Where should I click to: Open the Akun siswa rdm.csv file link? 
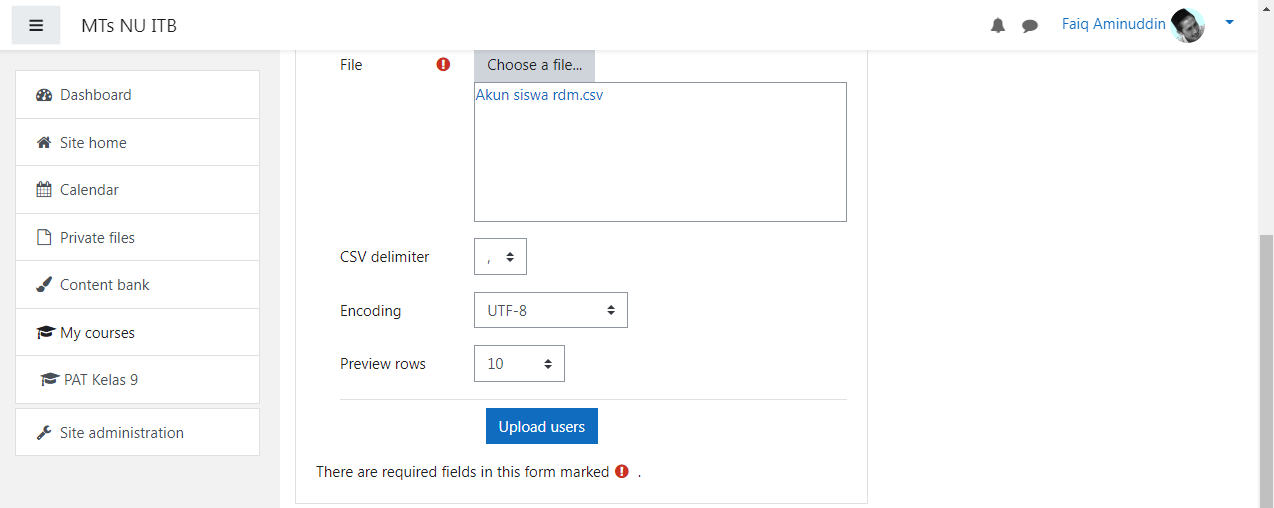coord(539,96)
